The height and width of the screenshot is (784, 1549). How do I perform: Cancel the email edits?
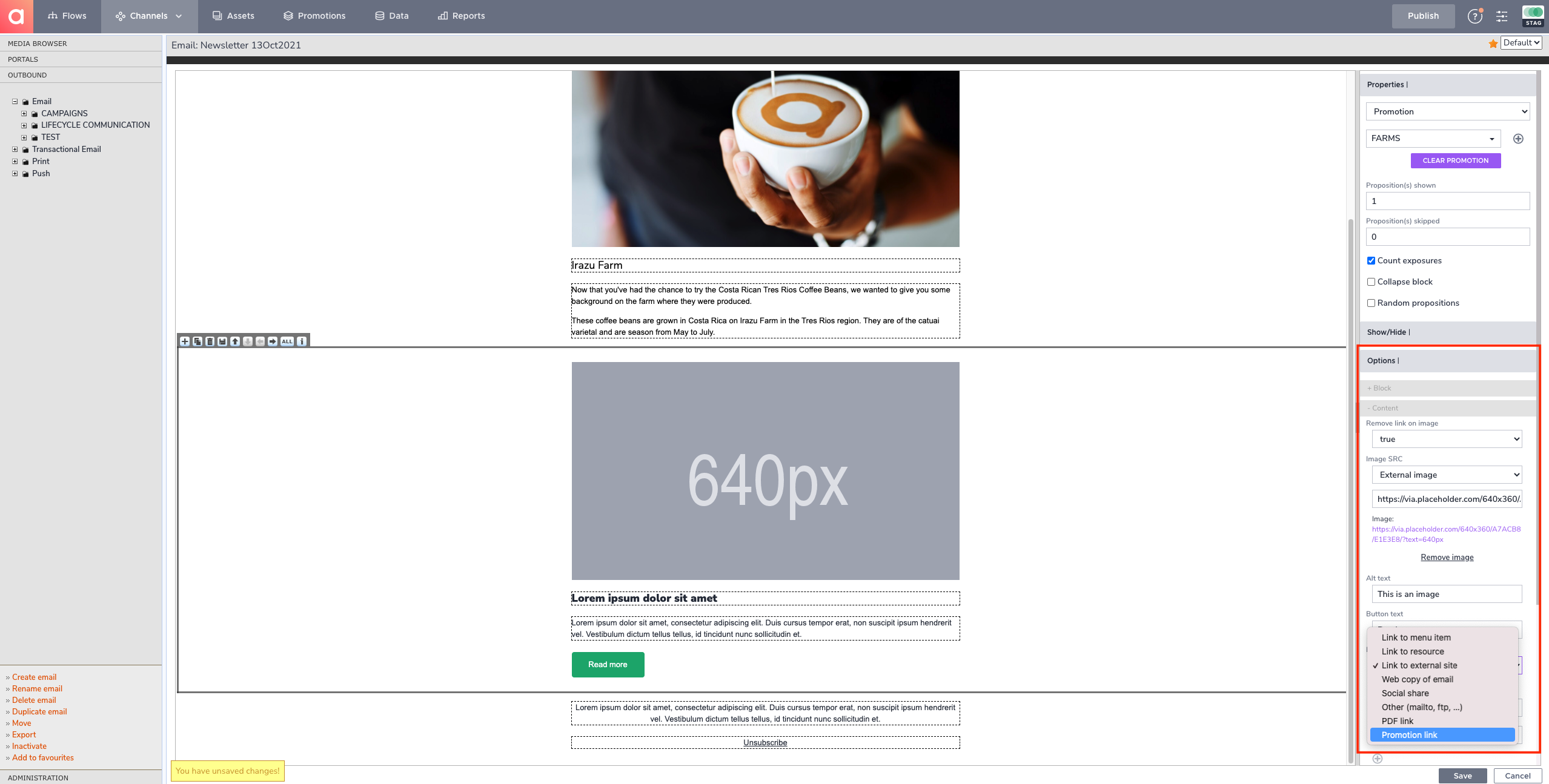(x=1517, y=776)
